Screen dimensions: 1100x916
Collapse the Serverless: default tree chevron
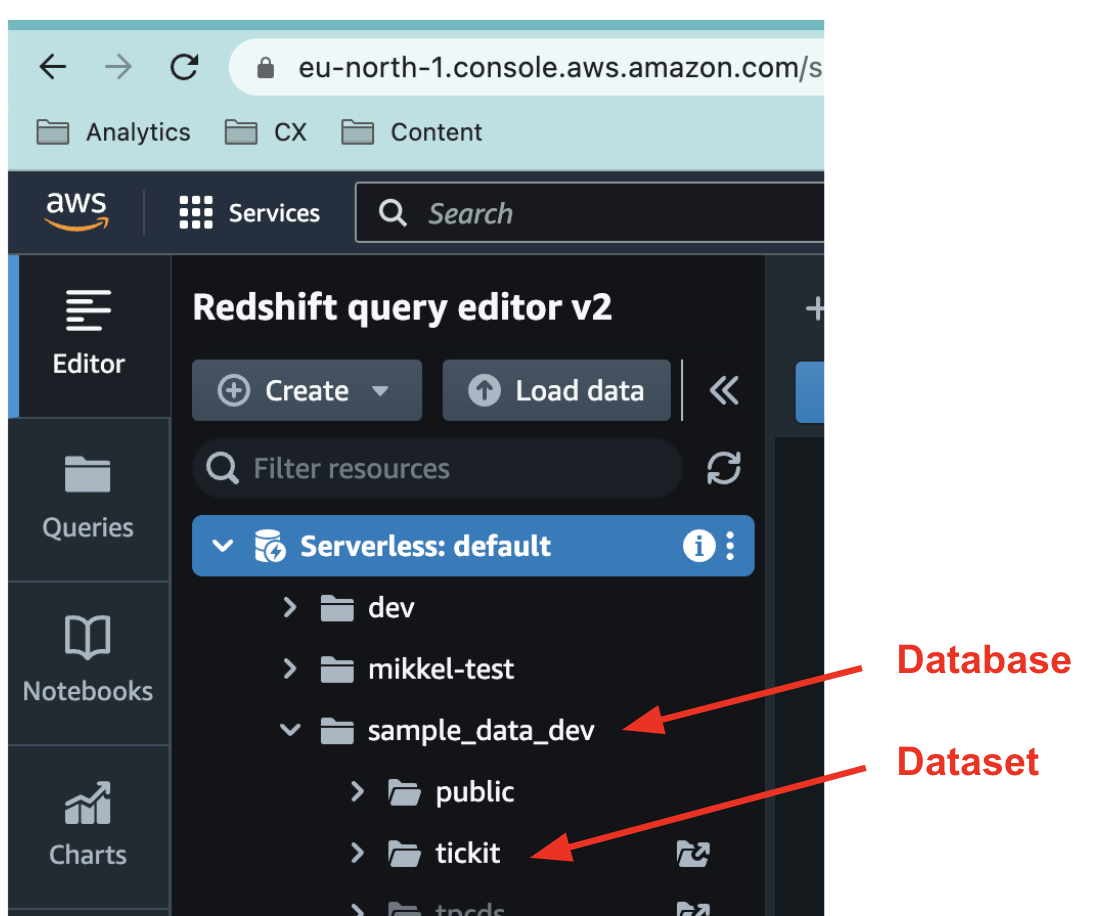[223, 546]
